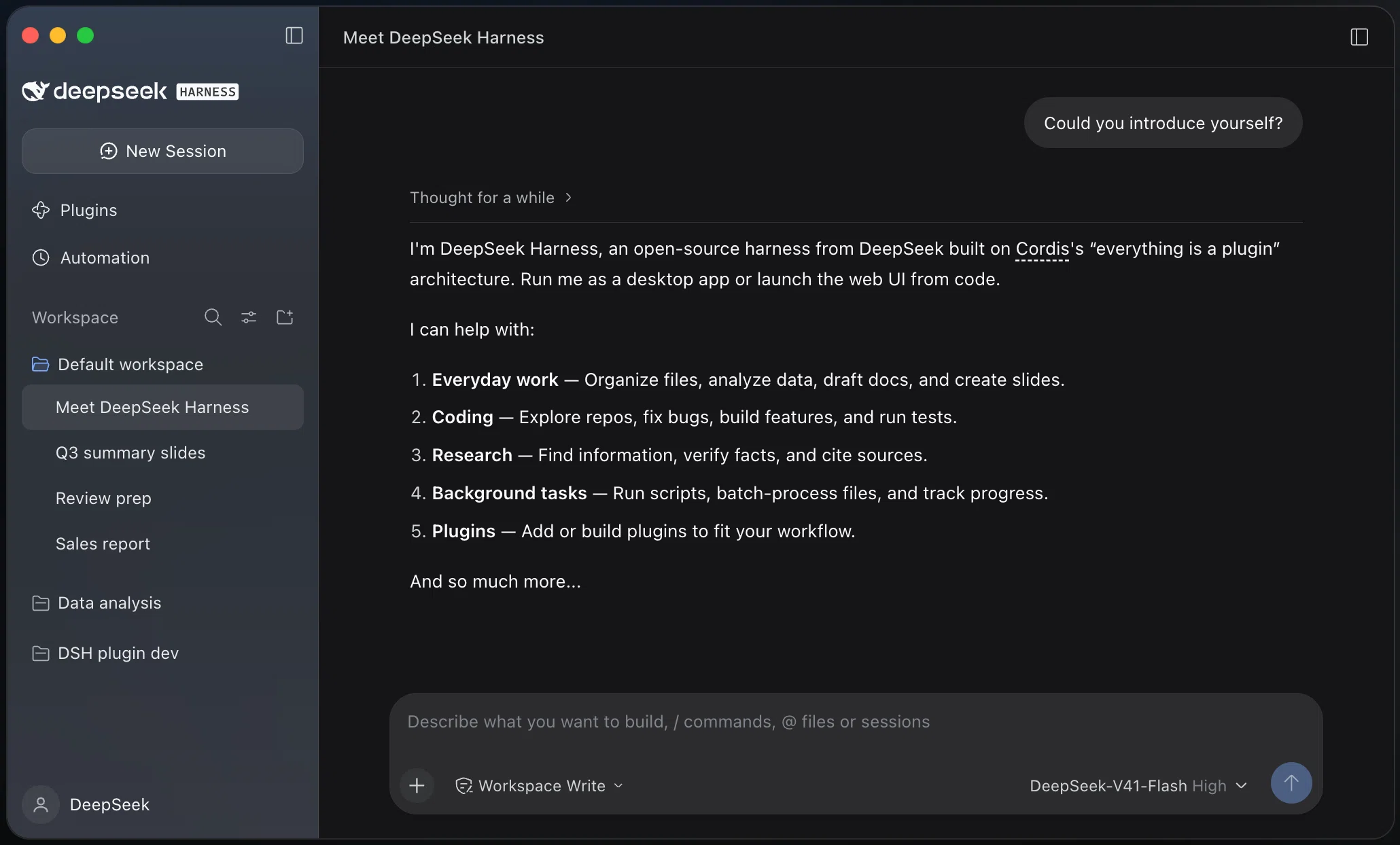Click the 'And so much more...' line
The image size is (1400, 845).
click(x=495, y=581)
